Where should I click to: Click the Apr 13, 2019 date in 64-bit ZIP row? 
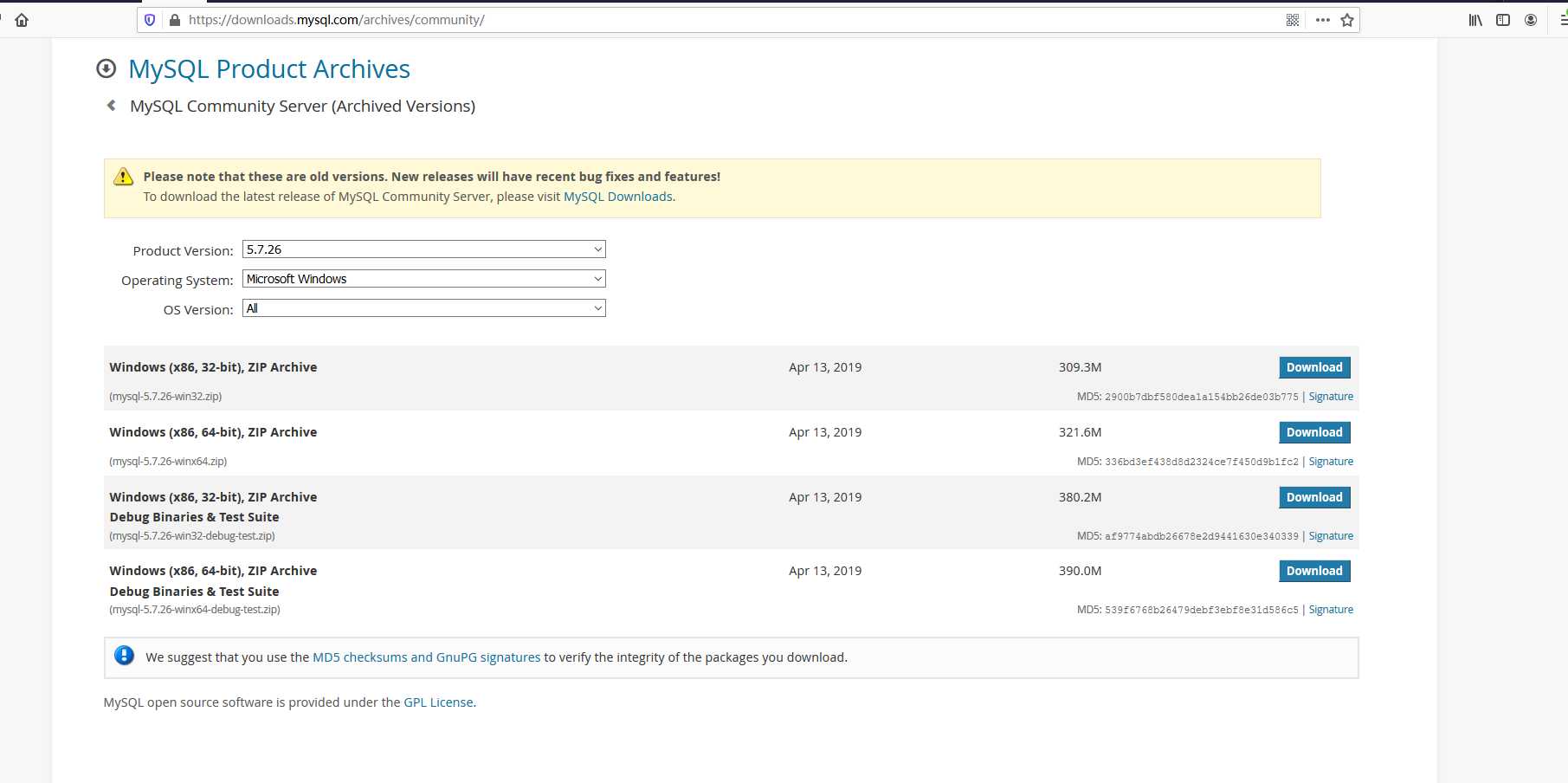coord(825,432)
